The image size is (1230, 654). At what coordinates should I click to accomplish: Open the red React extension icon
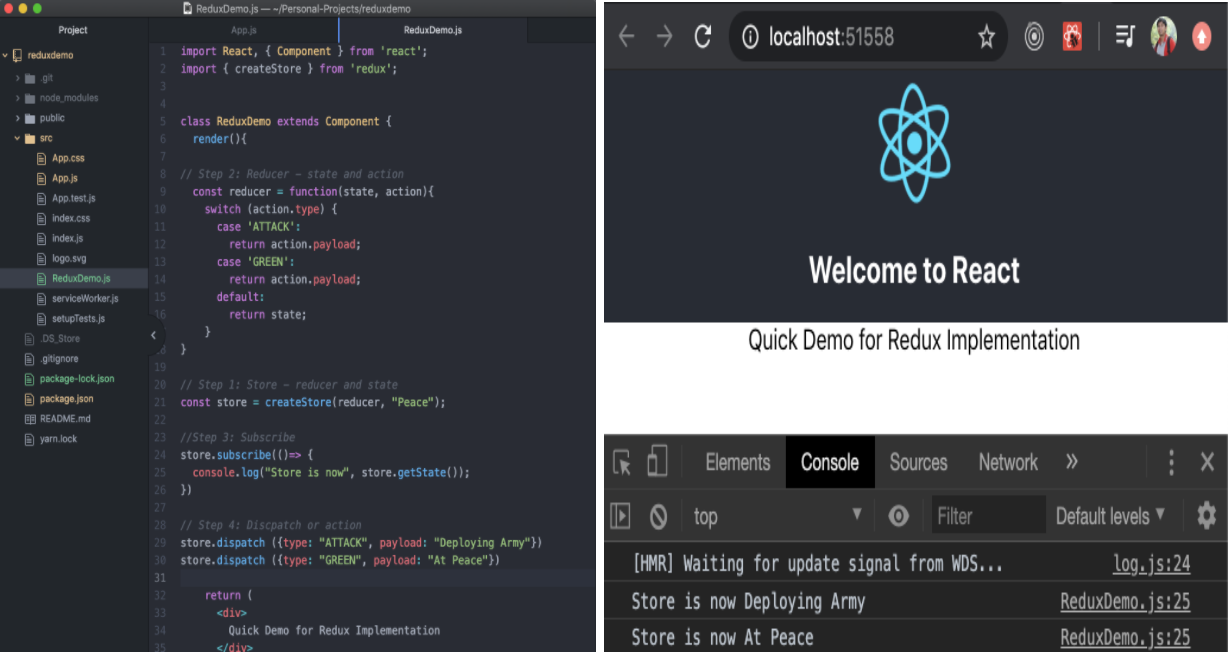[1072, 36]
